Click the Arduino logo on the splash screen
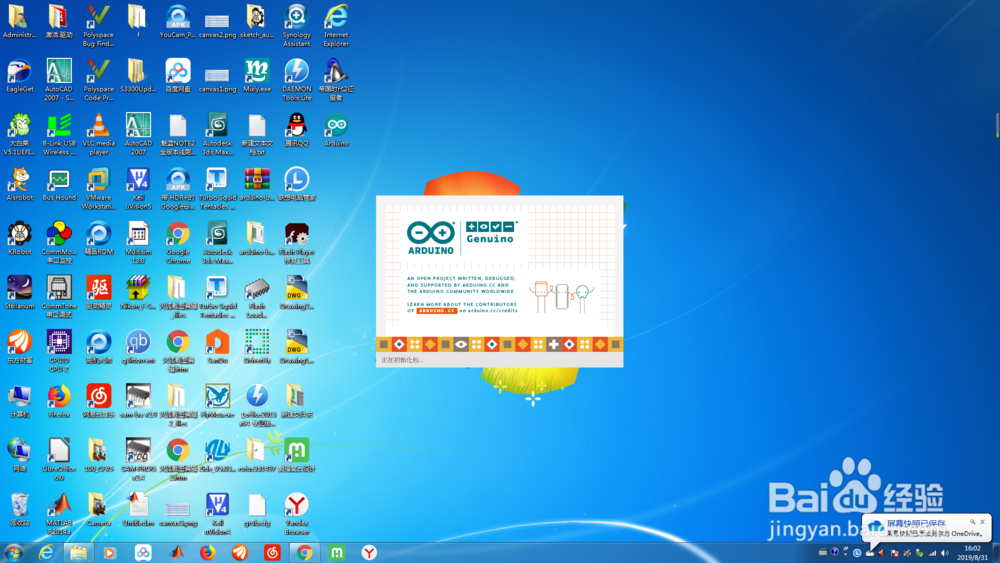1000x563 pixels. [x=430, y=238]
